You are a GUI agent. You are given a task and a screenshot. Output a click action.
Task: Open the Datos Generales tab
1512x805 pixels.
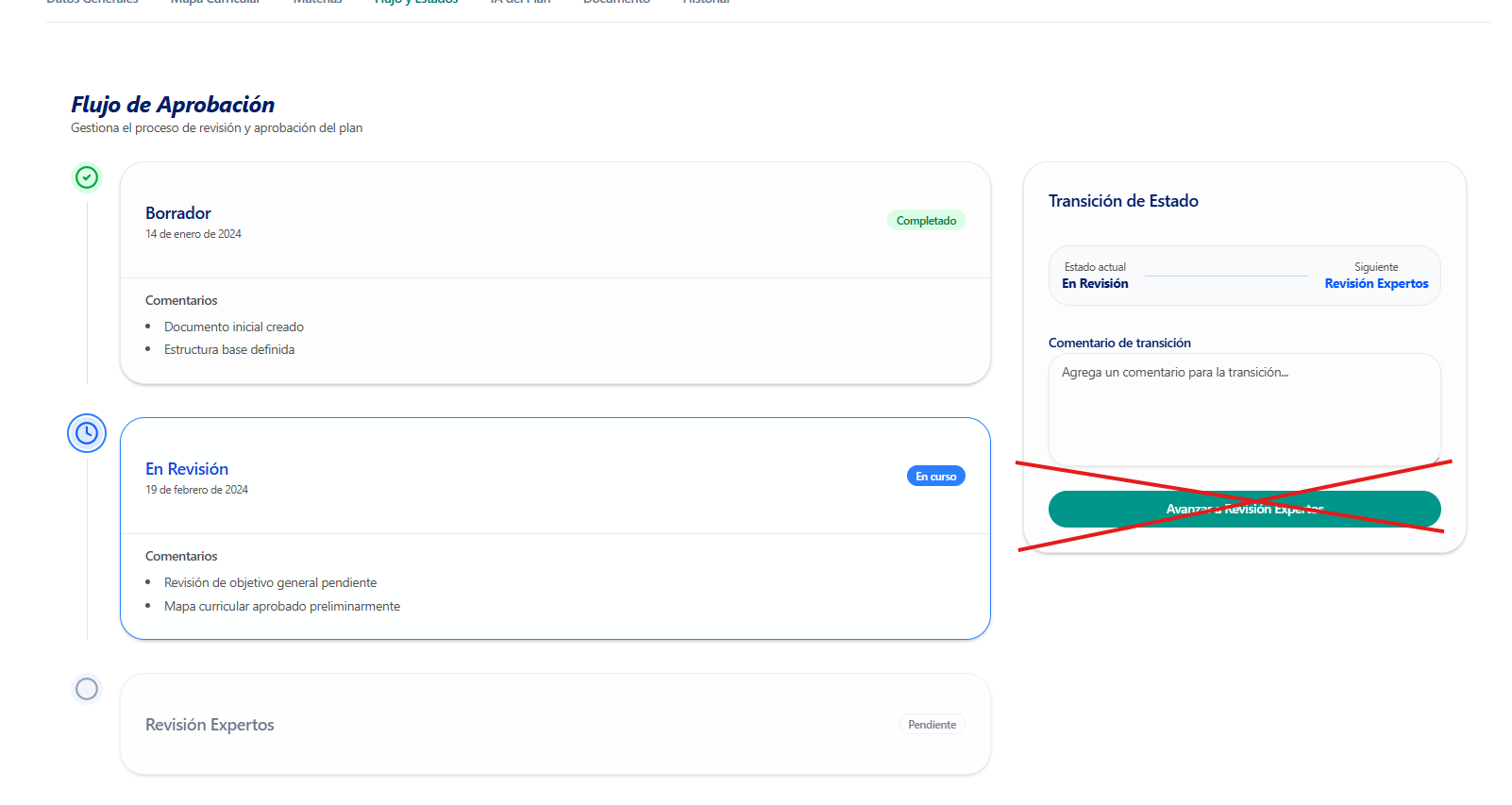coord(92,3)
